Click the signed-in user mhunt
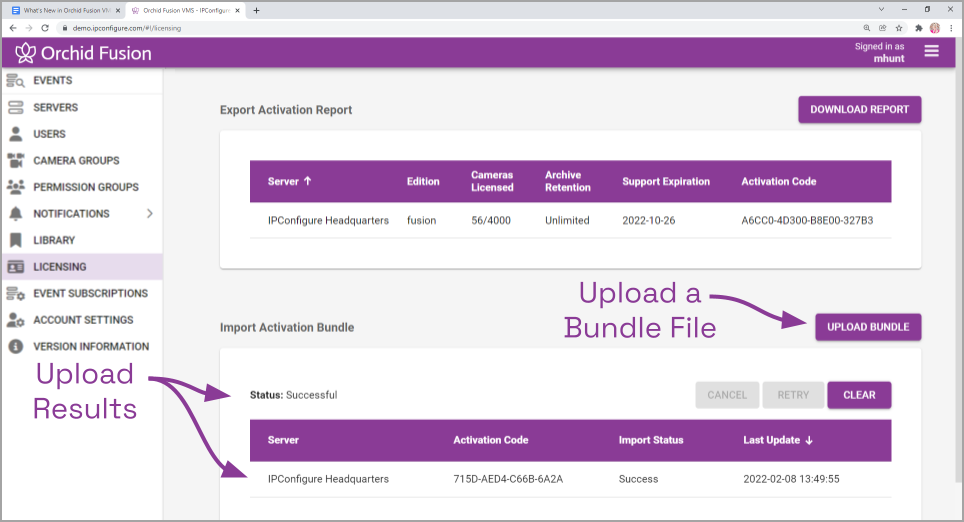Image resolution: width=964 pixels, height=522 pixels. [889, 58]
